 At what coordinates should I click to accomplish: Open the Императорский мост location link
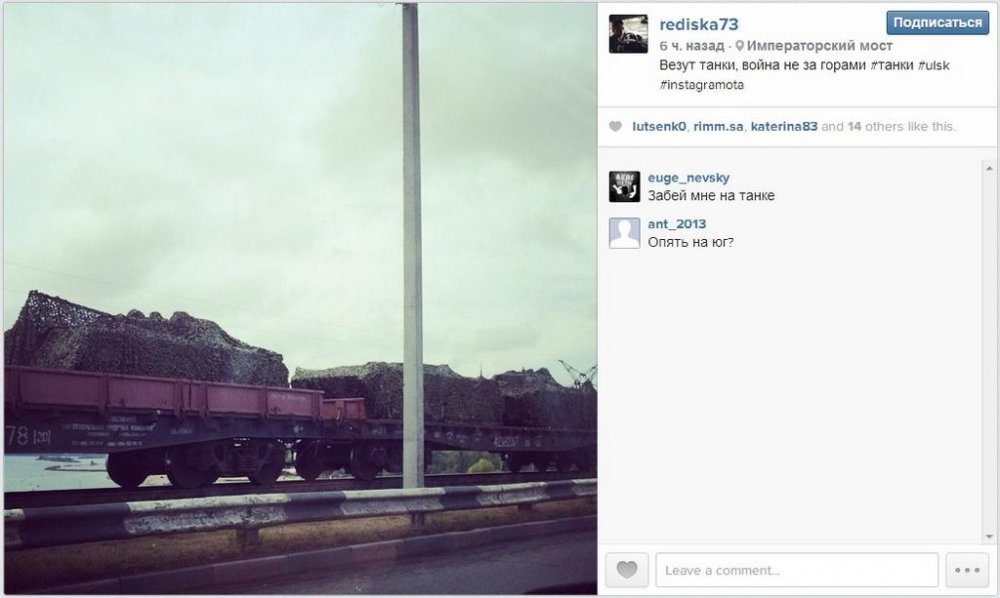point(820,46)
